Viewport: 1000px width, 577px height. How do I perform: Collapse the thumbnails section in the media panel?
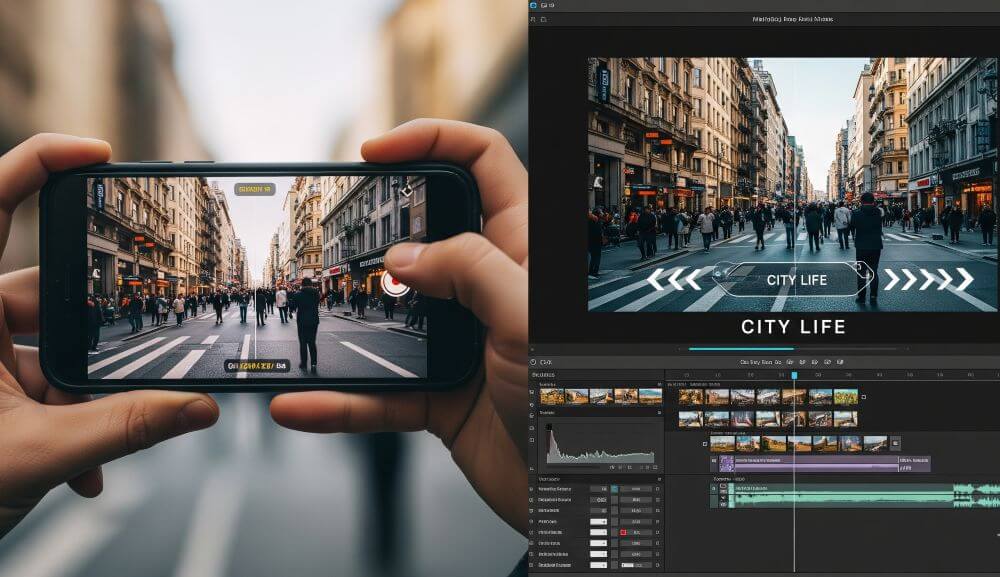(658, 385)
